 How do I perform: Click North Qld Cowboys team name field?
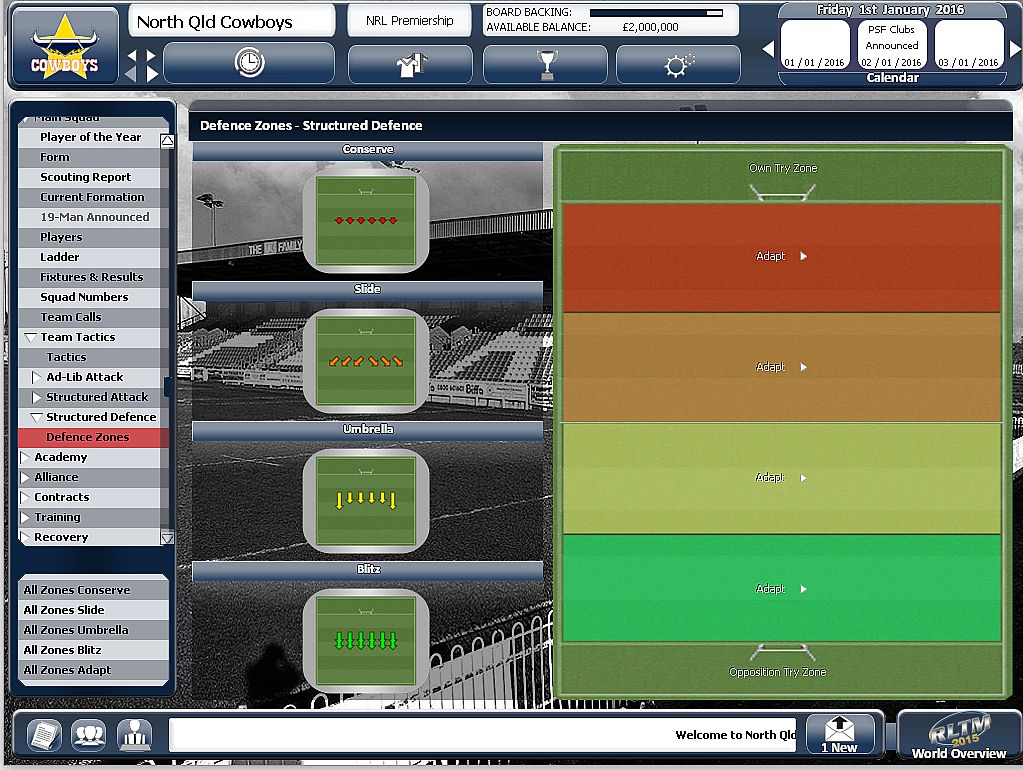pos(232,22)
